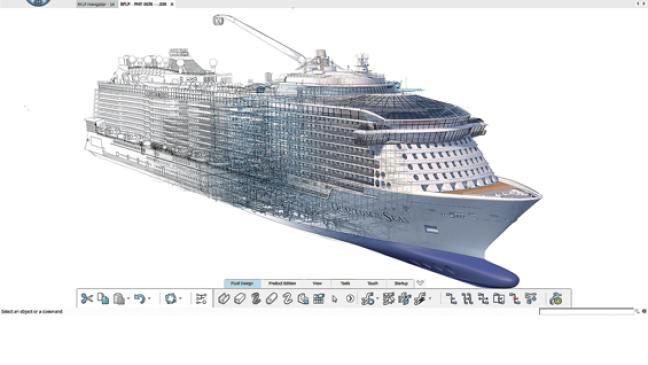Select the coiled hose tool icon

[255, 298]
